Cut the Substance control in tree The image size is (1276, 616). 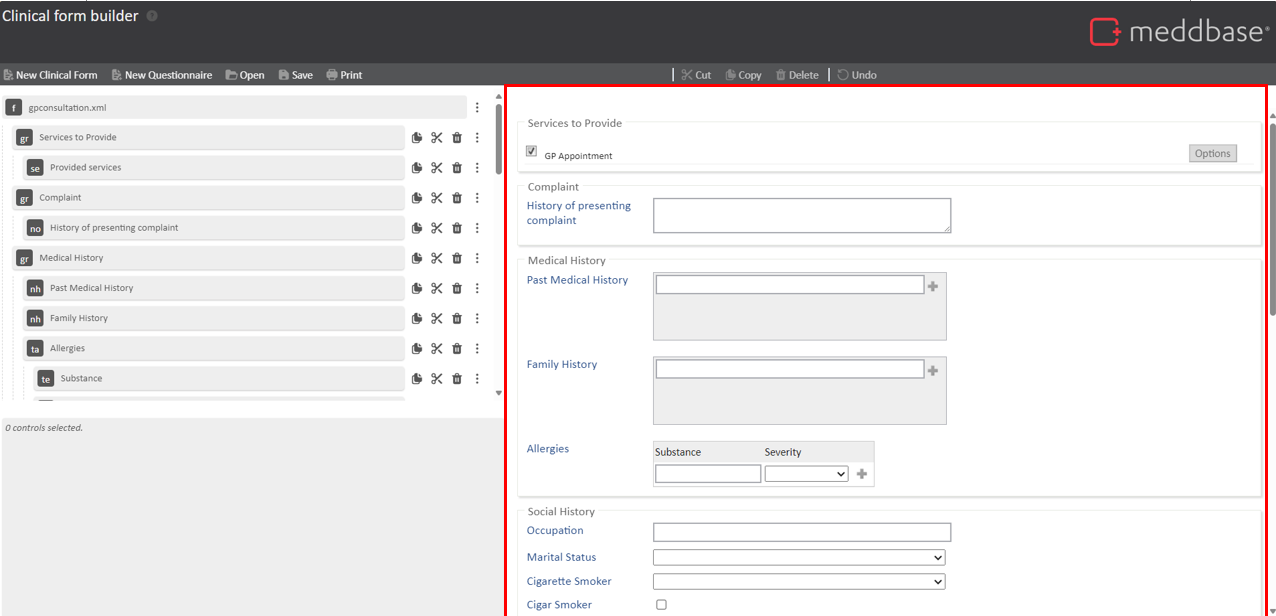(437, 378)
